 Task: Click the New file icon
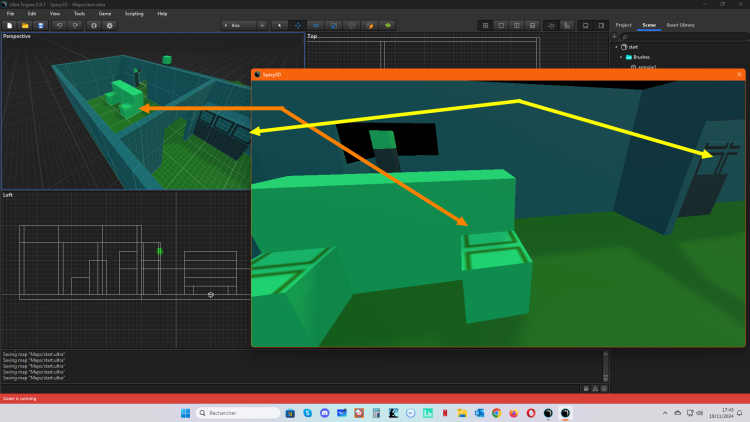coord(9,25)
